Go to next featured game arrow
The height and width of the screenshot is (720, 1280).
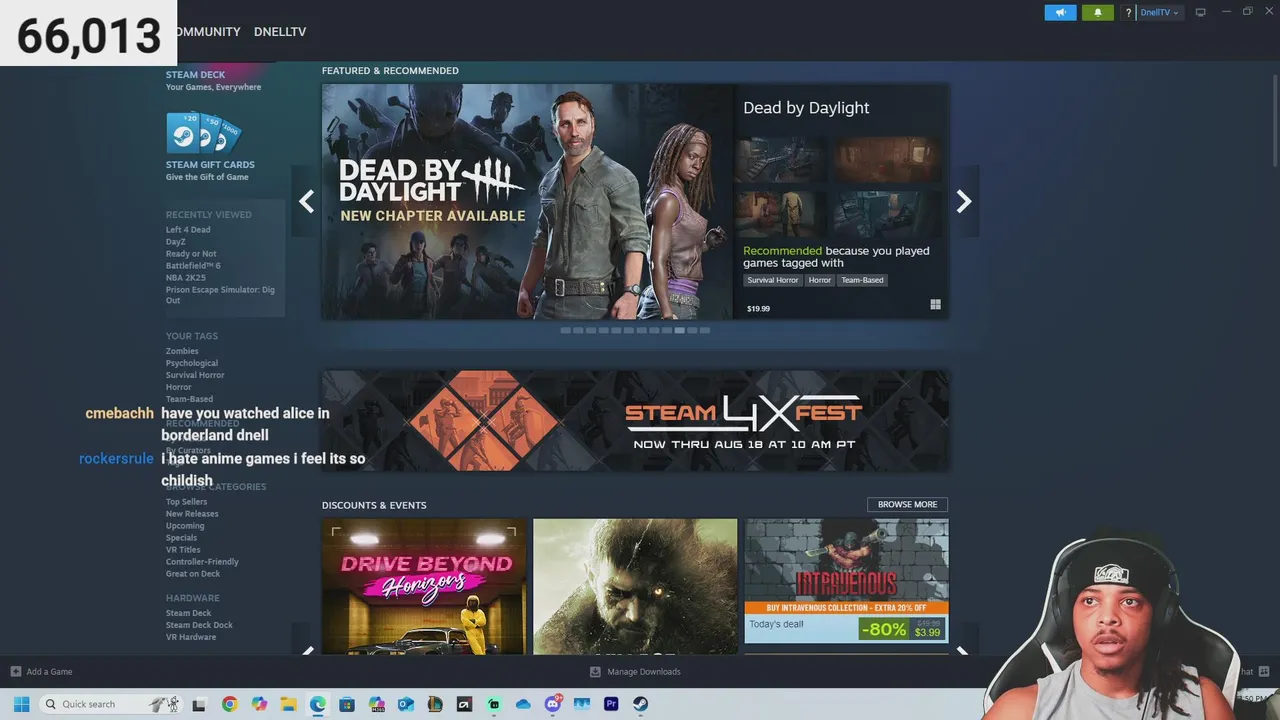(964, 202)
